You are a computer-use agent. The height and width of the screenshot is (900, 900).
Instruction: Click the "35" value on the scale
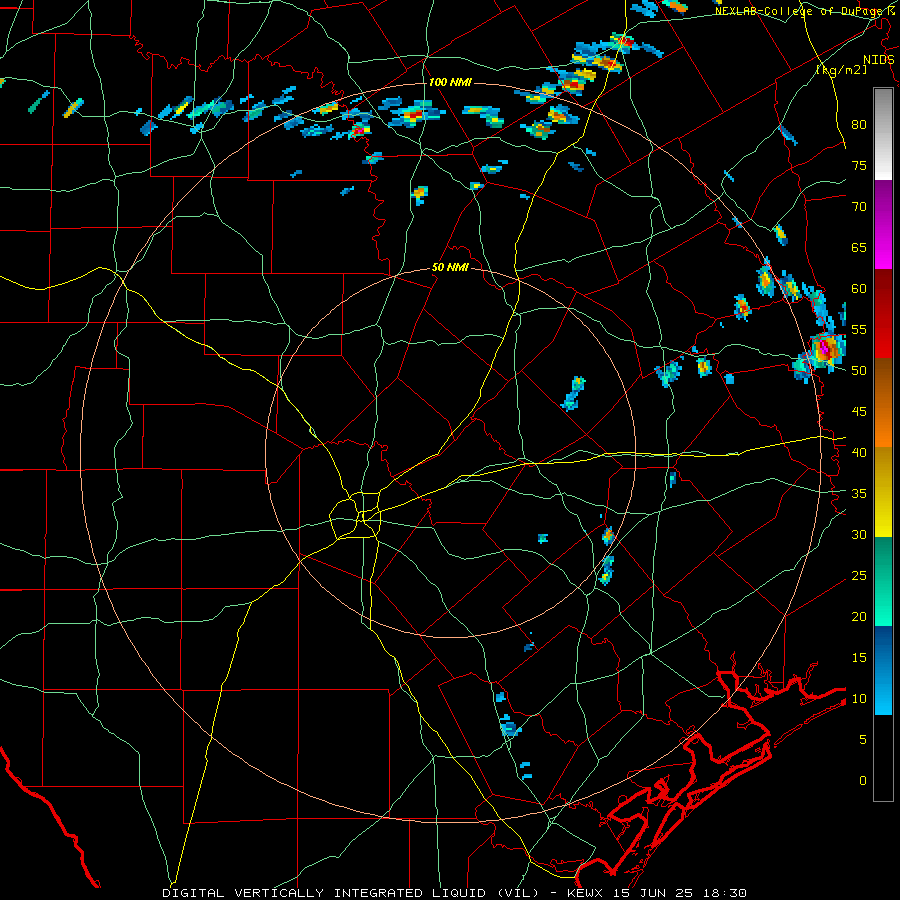click(859, 494)
